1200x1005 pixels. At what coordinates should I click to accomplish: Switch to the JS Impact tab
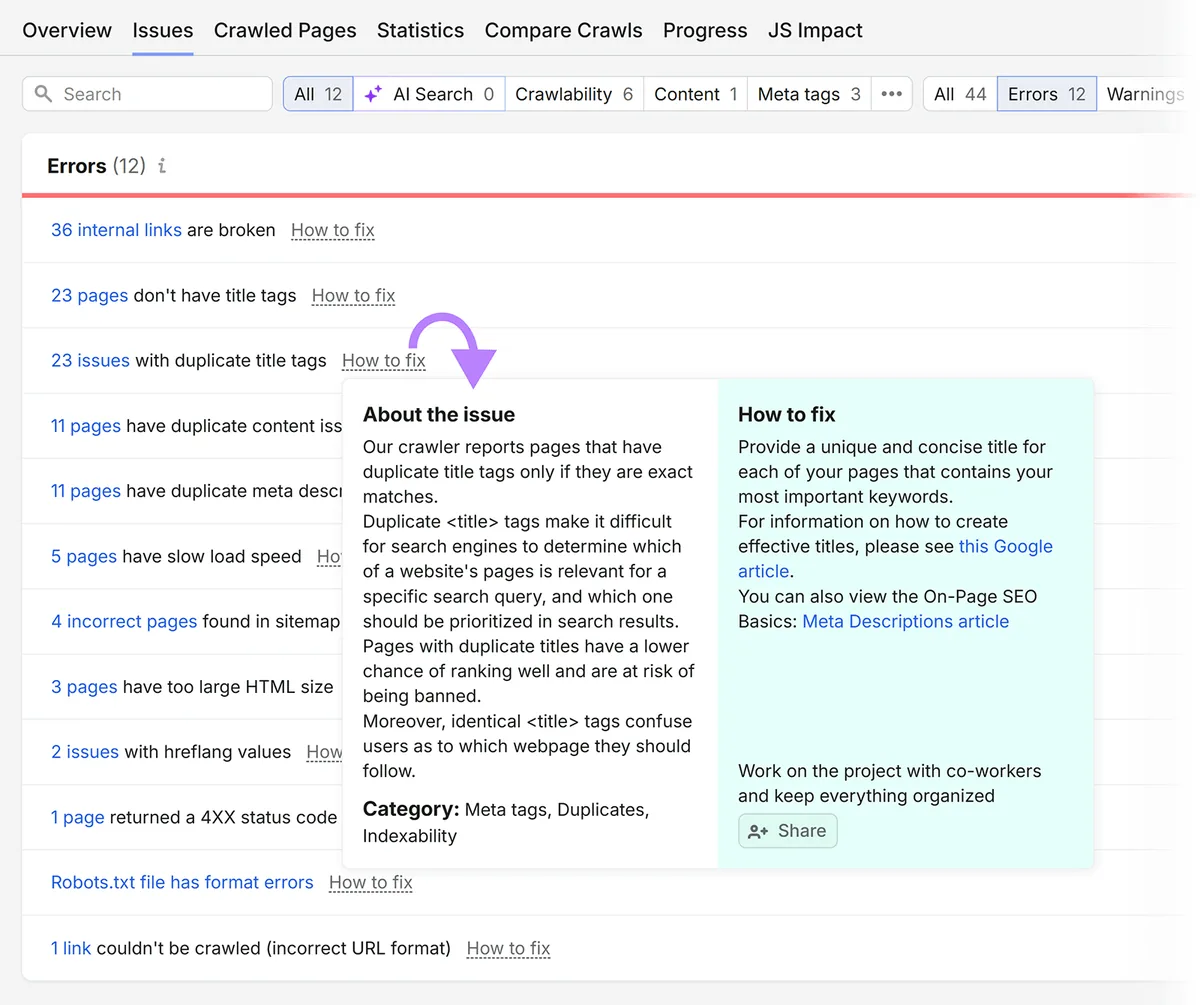(815, 31)
